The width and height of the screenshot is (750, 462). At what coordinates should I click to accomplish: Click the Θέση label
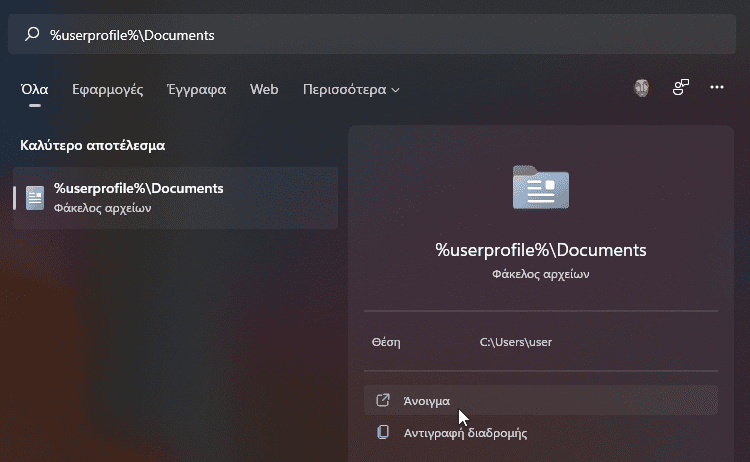point(386,342)
